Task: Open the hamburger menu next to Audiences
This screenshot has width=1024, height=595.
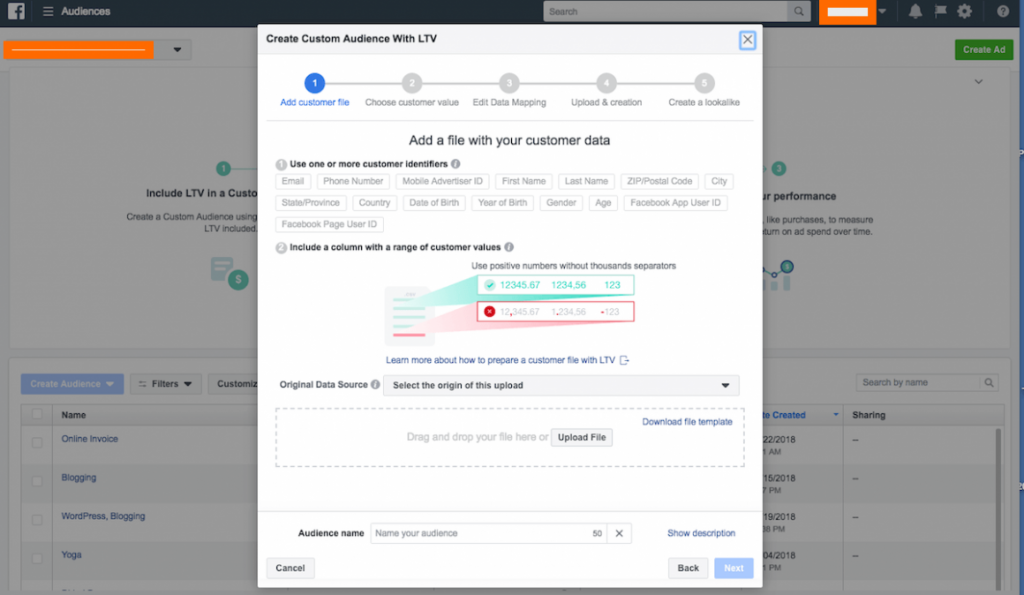Action: pos(48,11)
